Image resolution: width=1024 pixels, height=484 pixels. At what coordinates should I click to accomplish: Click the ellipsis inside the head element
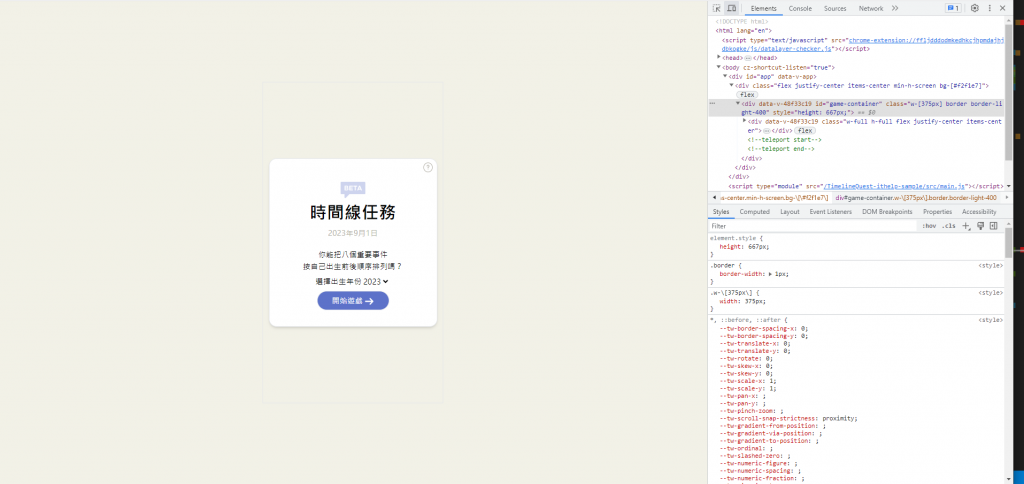tap(748, 57)
